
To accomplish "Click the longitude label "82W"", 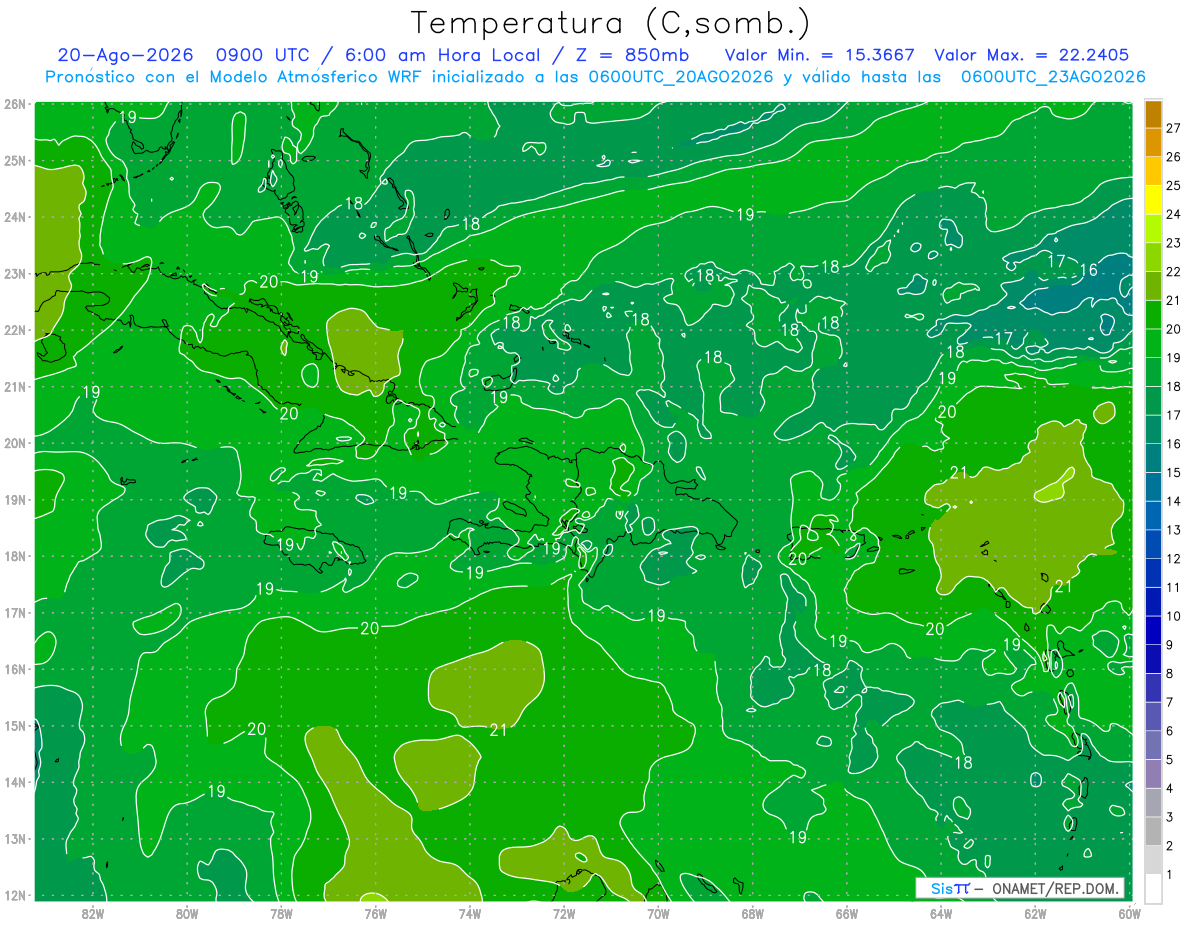I will pyautogui.click(x=93, y=912).
